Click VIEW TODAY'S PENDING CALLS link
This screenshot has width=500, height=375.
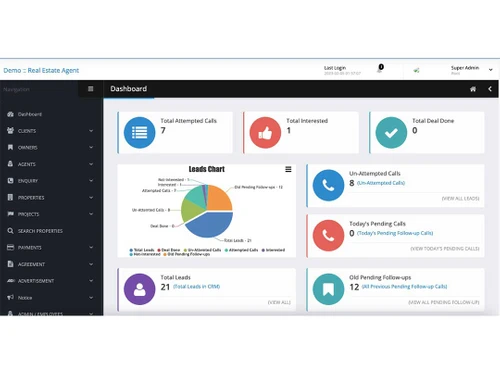coord(445,249)
